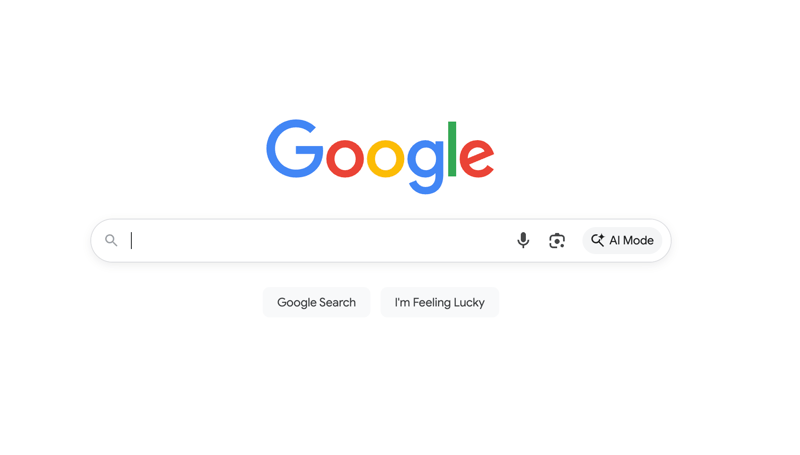Click the magnifying glass icon in search box
This screenshot has width=800, height=455.
[x=111, y=240]
